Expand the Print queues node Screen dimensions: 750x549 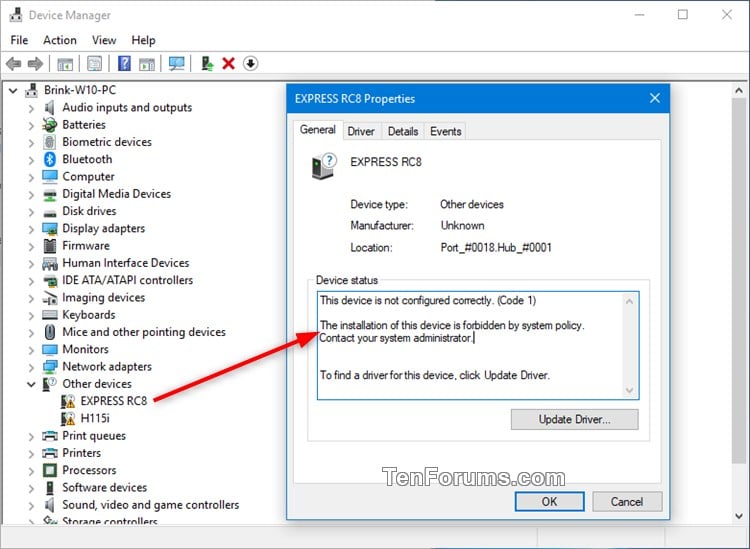31,437
